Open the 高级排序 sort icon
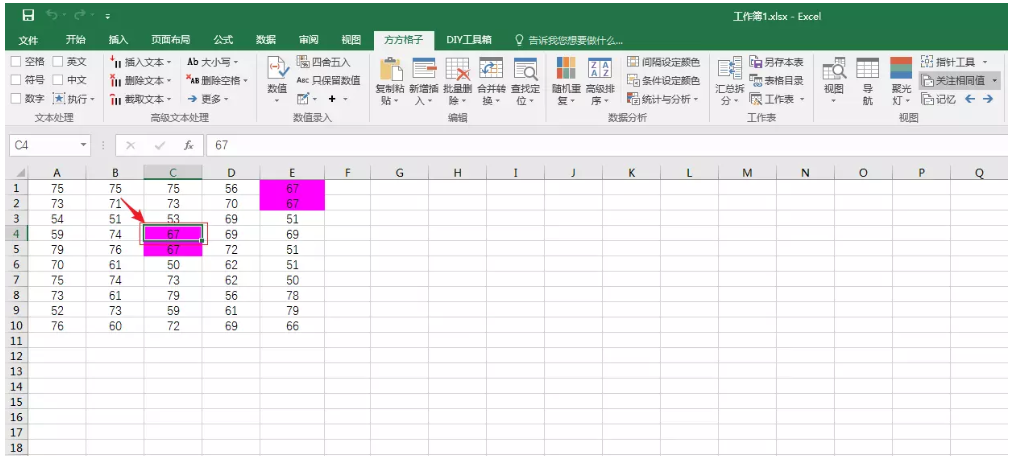 [x=600, y=68]
